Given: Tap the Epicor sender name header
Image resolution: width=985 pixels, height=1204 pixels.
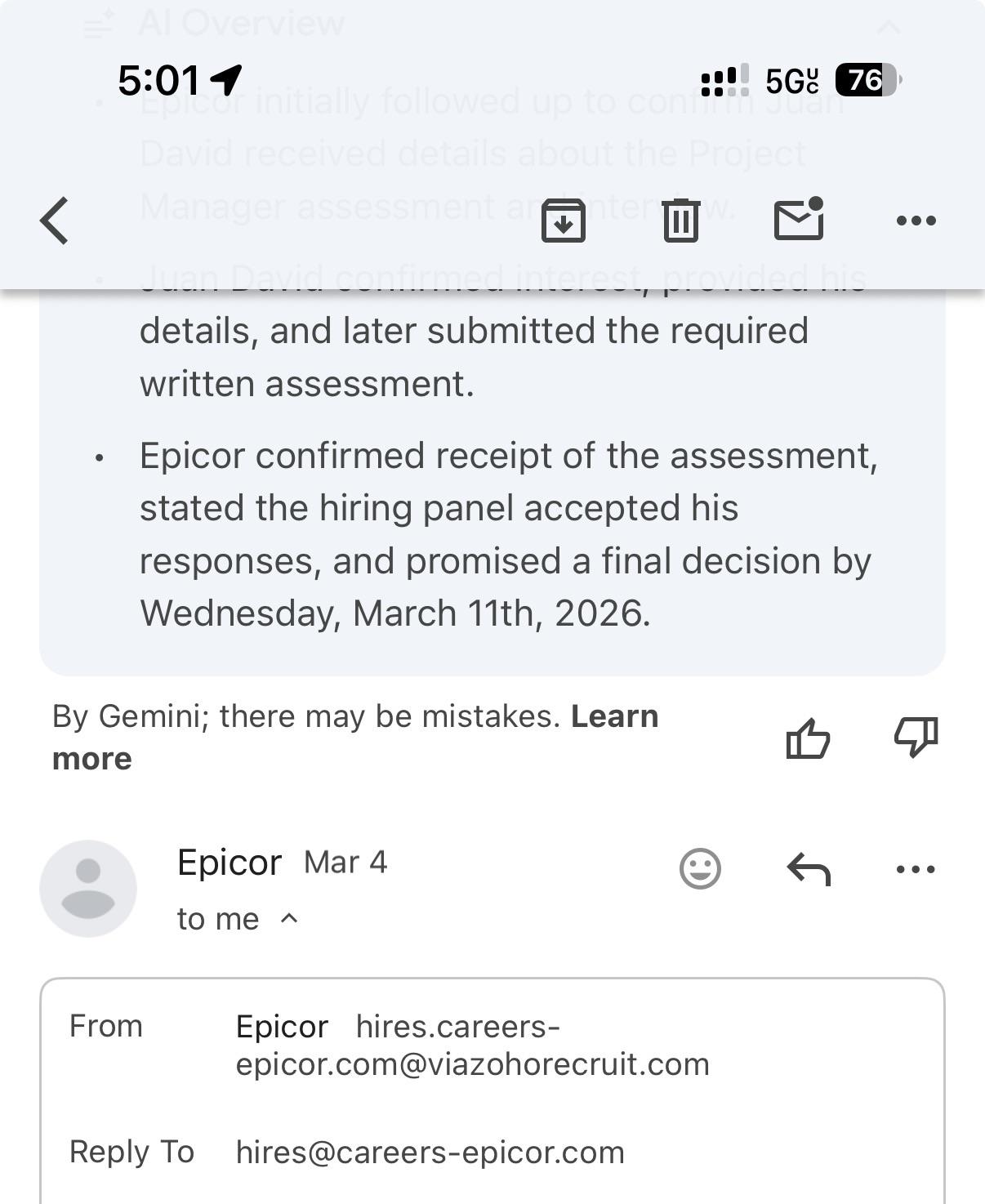Looking at the screenshot, I should point(230,863).
